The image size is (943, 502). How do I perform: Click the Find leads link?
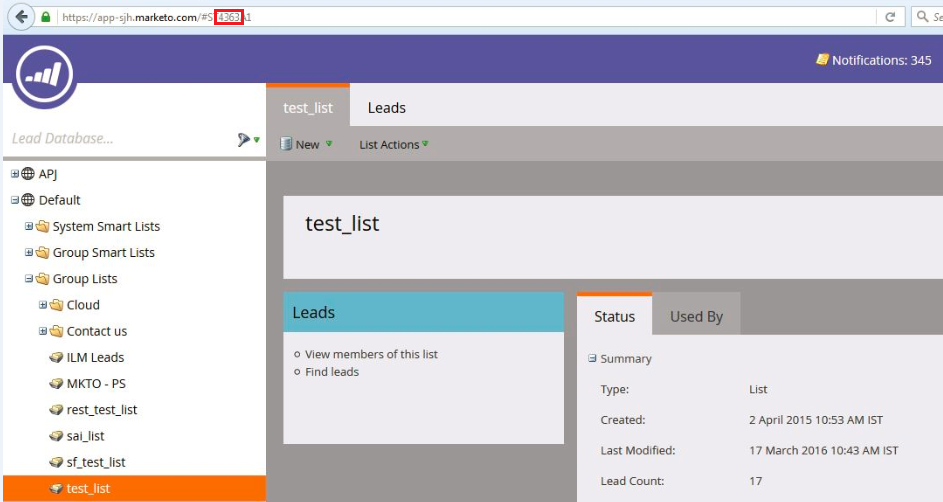point(332,372)
